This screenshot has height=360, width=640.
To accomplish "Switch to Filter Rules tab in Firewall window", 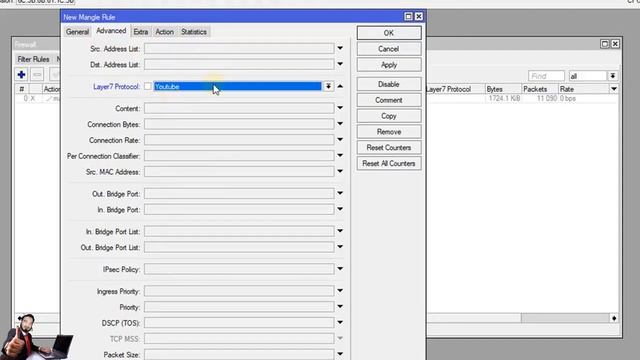I will point(33,59).
